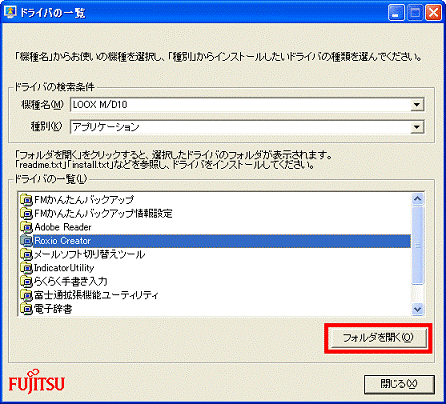Click the LOOX M/D10 model combo box
Screen dimensions: 446x404
[x=247, y=105]
